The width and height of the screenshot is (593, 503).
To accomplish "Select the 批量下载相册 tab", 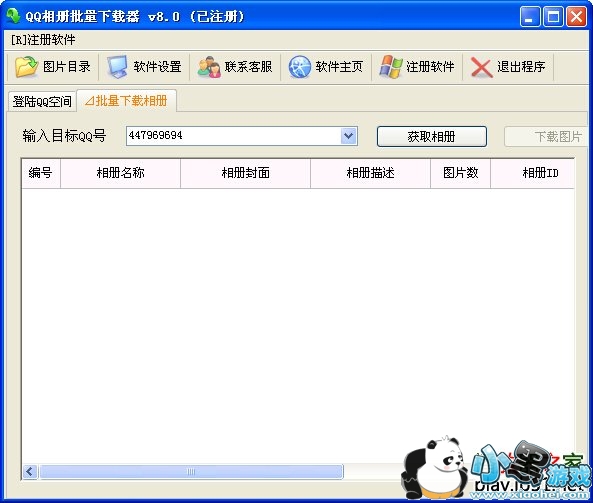I will click(126, 101).
